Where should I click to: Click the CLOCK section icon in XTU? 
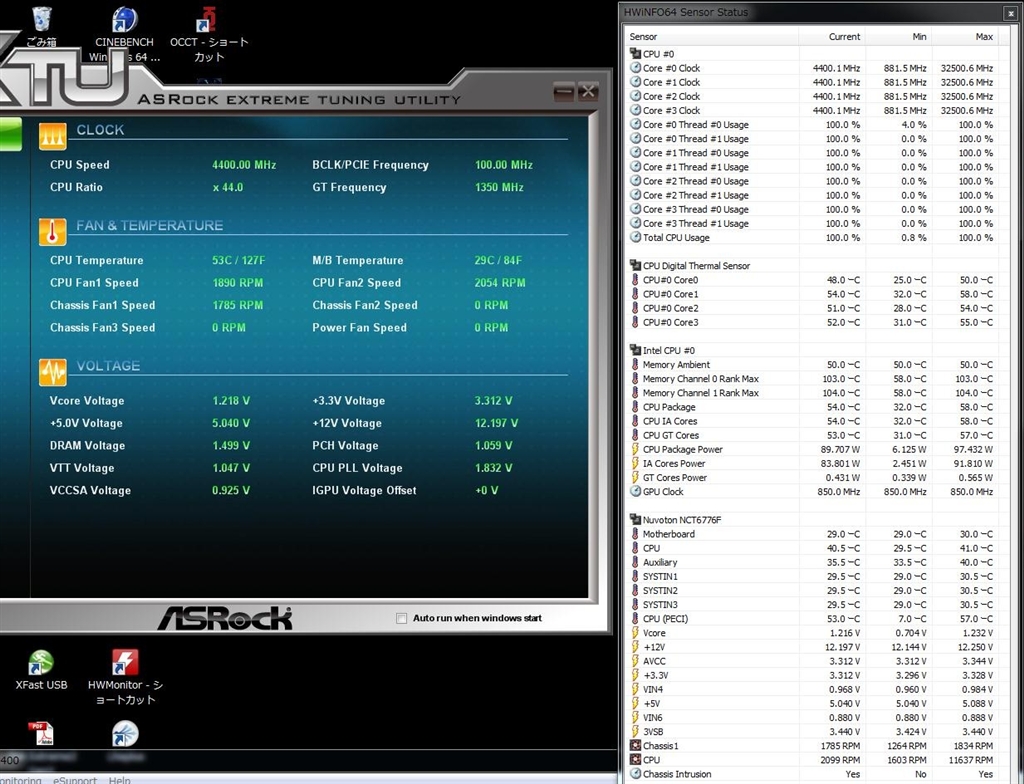coord(52,136)
